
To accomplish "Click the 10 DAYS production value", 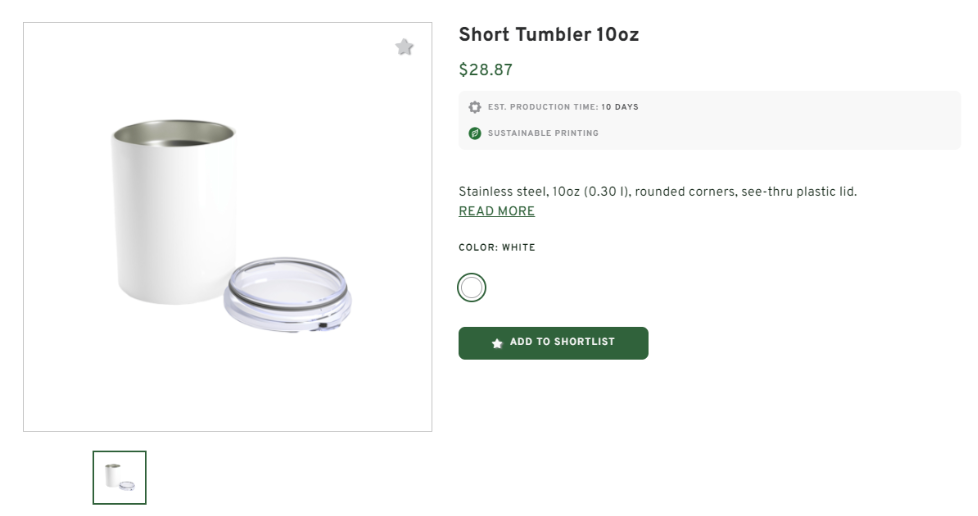I will [620, 107].
